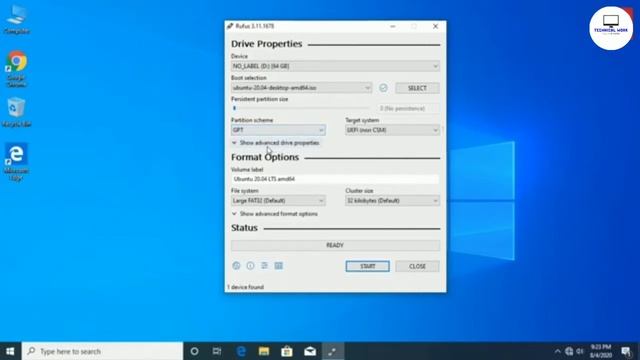
Task: Click the Volume label input field
Action: pyautogui.click(x=335, y=179)
